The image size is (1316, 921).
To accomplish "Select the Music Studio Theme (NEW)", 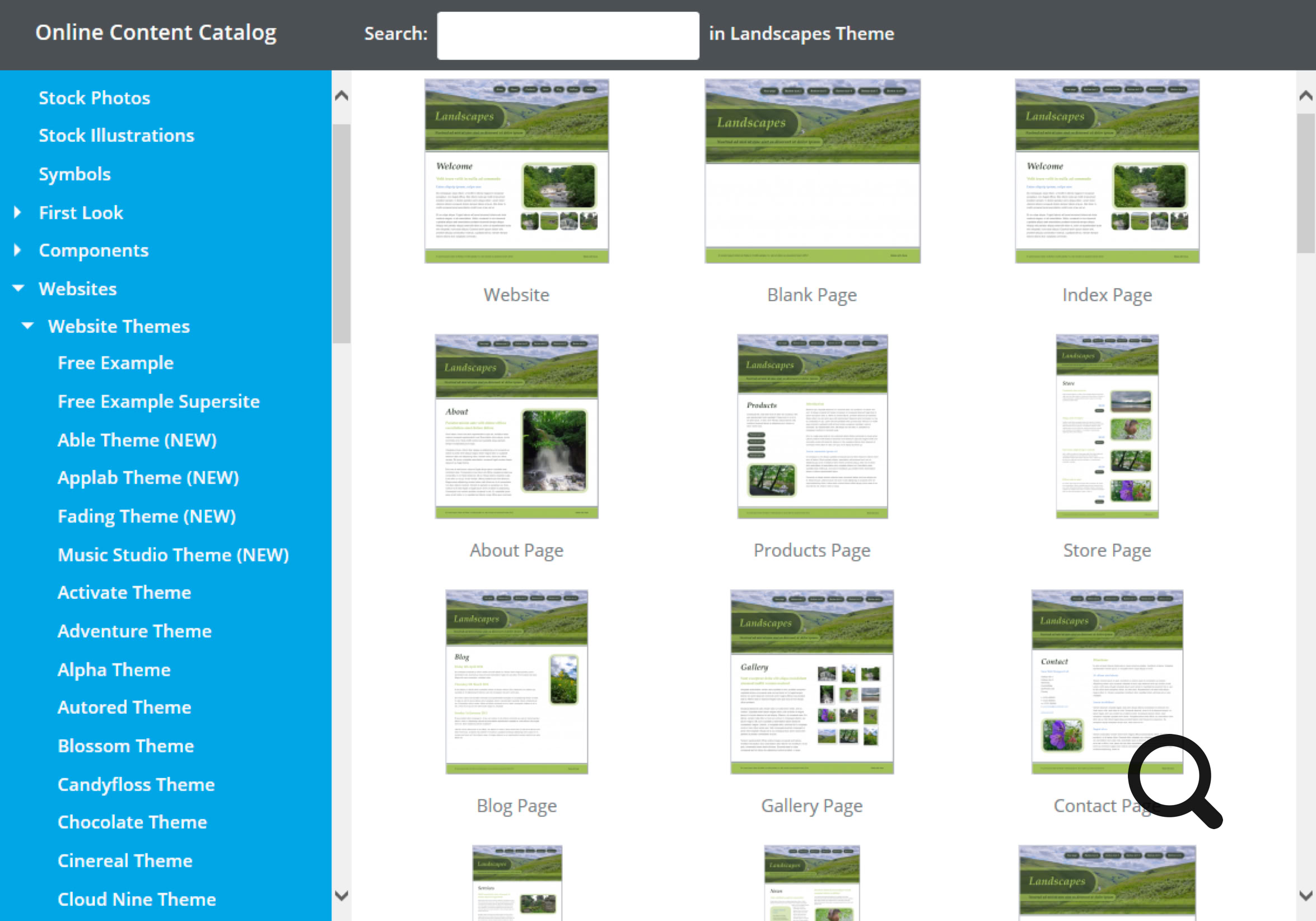I will coord(172,555).
